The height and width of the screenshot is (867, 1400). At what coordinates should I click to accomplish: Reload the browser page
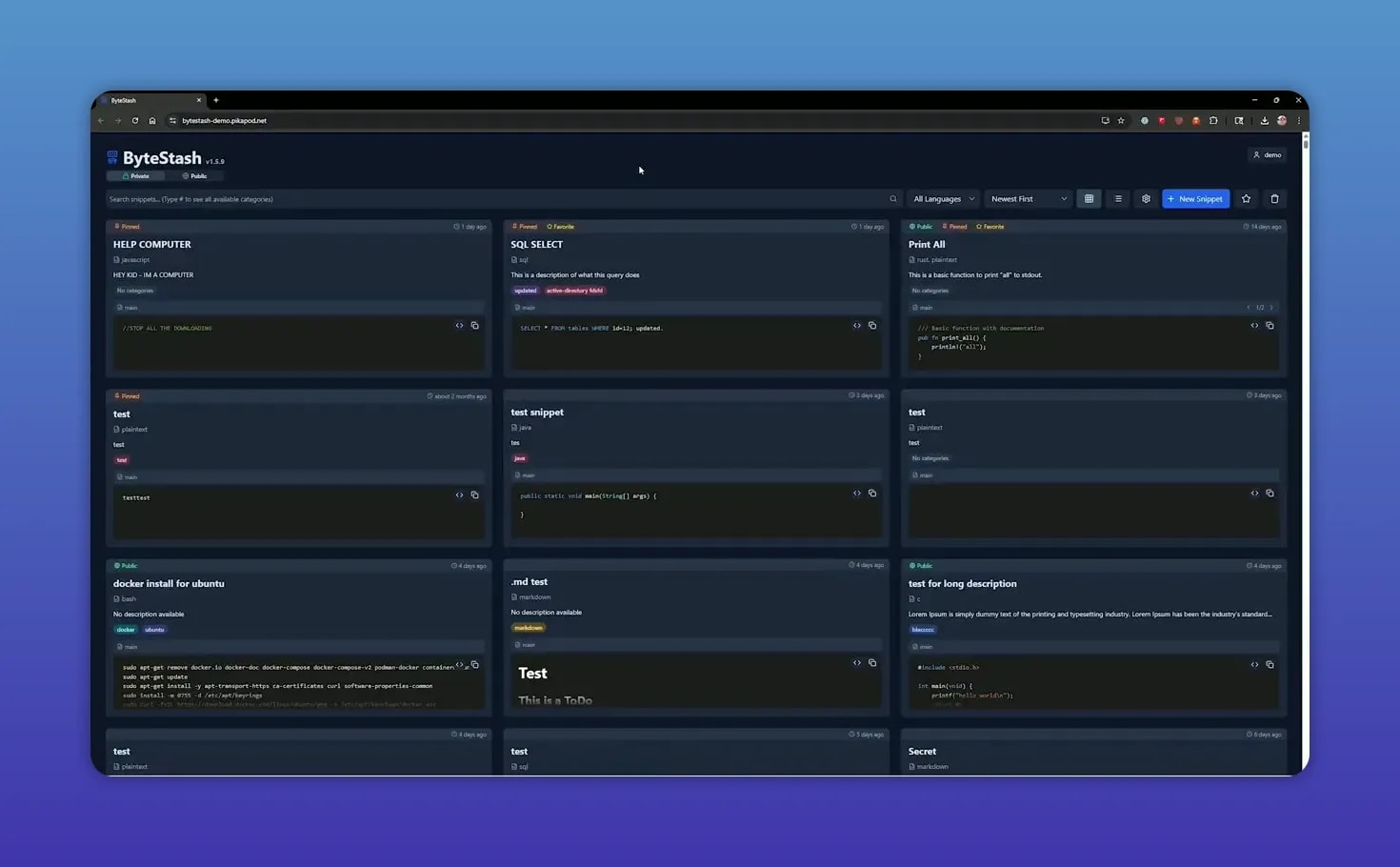tap(135, 121)
